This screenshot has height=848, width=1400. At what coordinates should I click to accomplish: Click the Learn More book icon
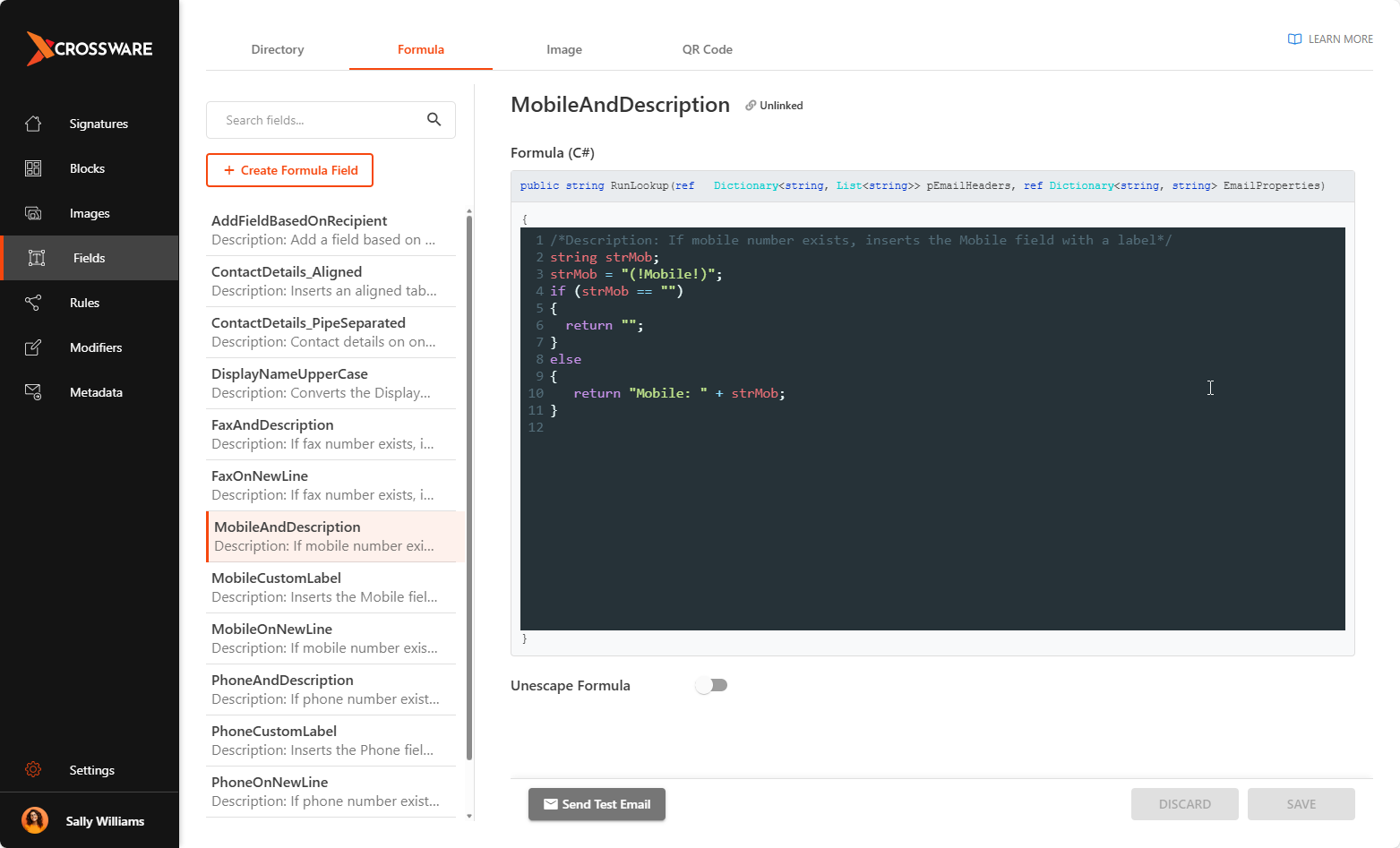point(1294,39)
